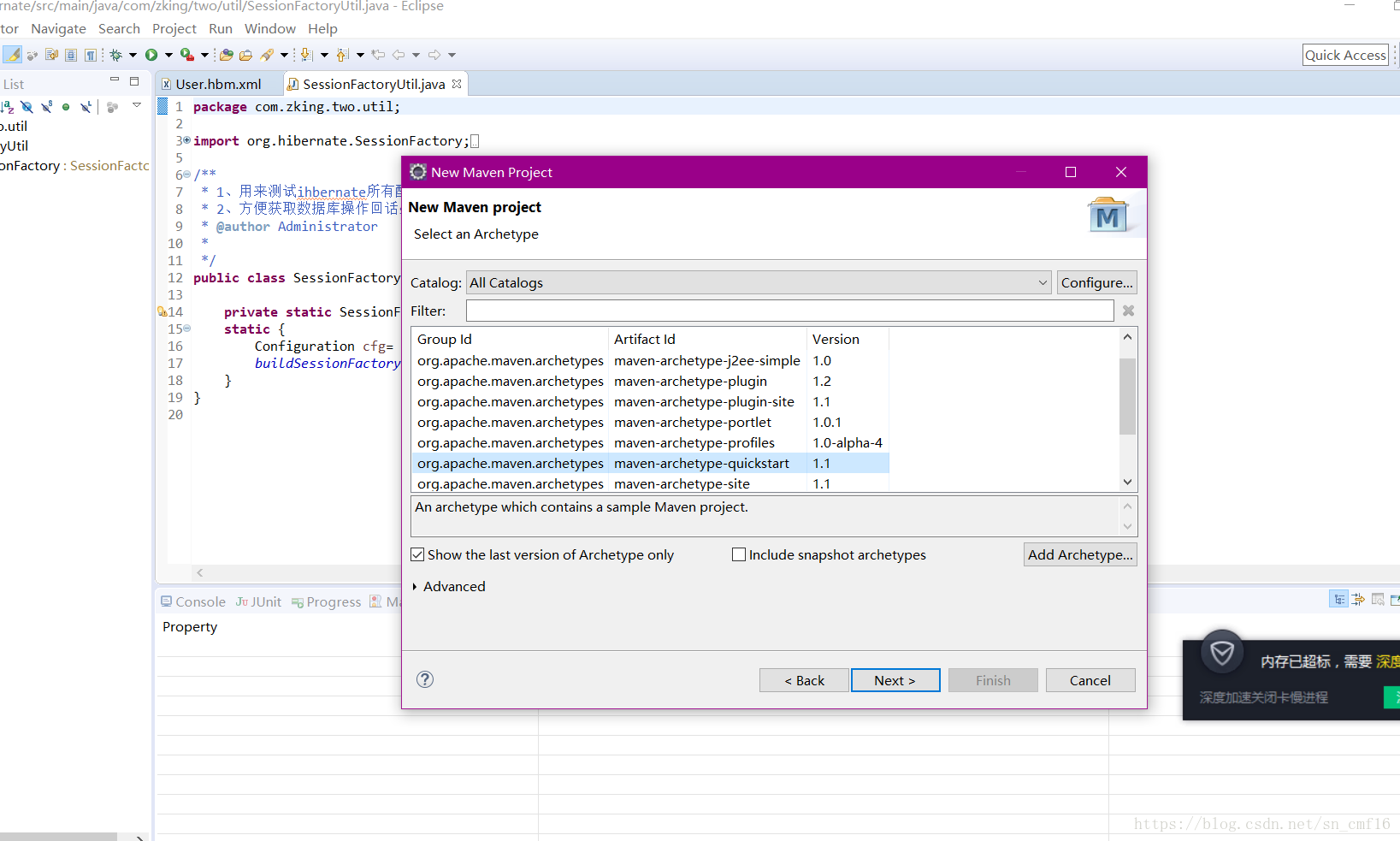Click the < Back button

(x=804, y=680)
